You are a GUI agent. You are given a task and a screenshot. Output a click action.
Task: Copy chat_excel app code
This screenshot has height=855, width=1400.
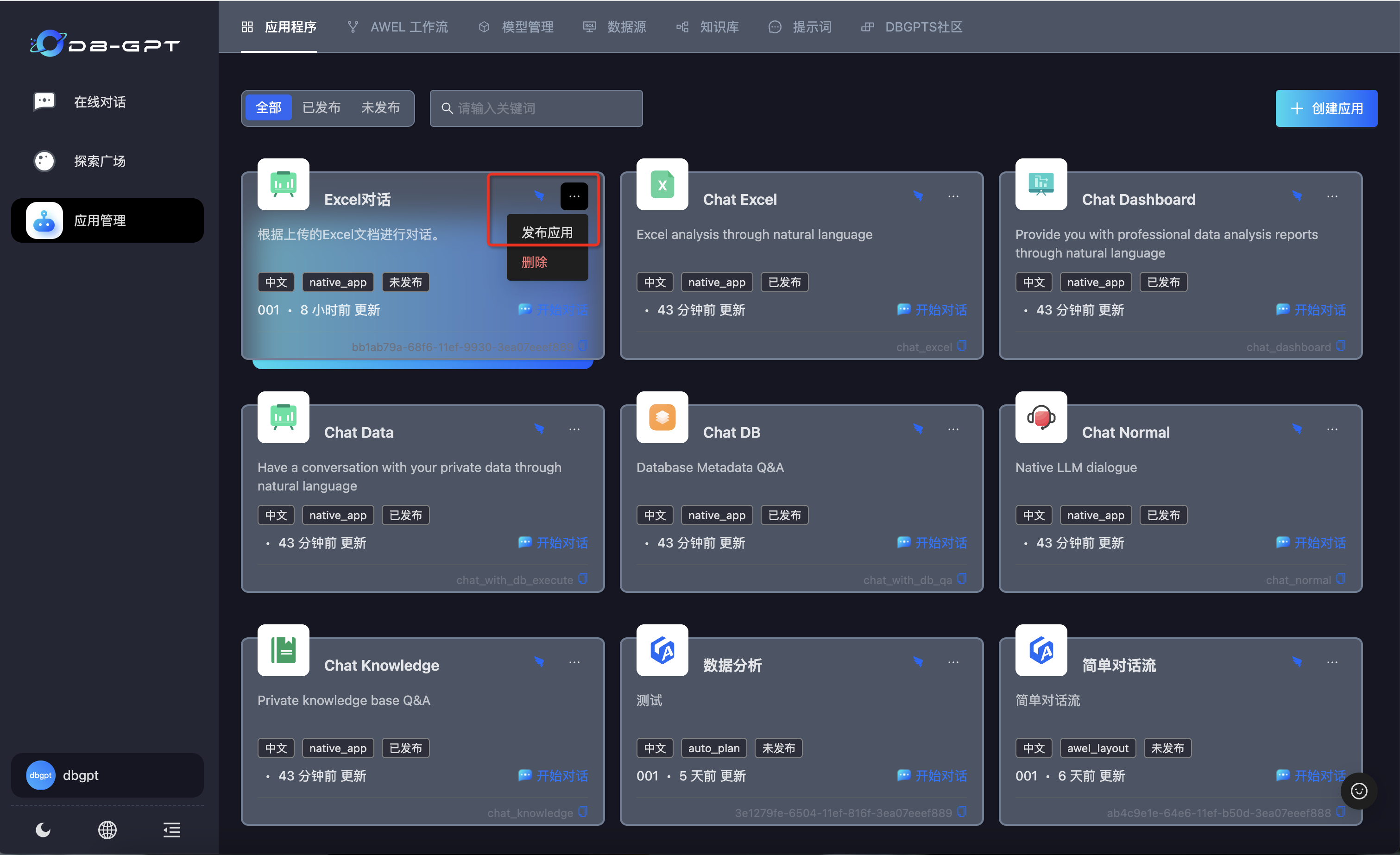point(961,346)
